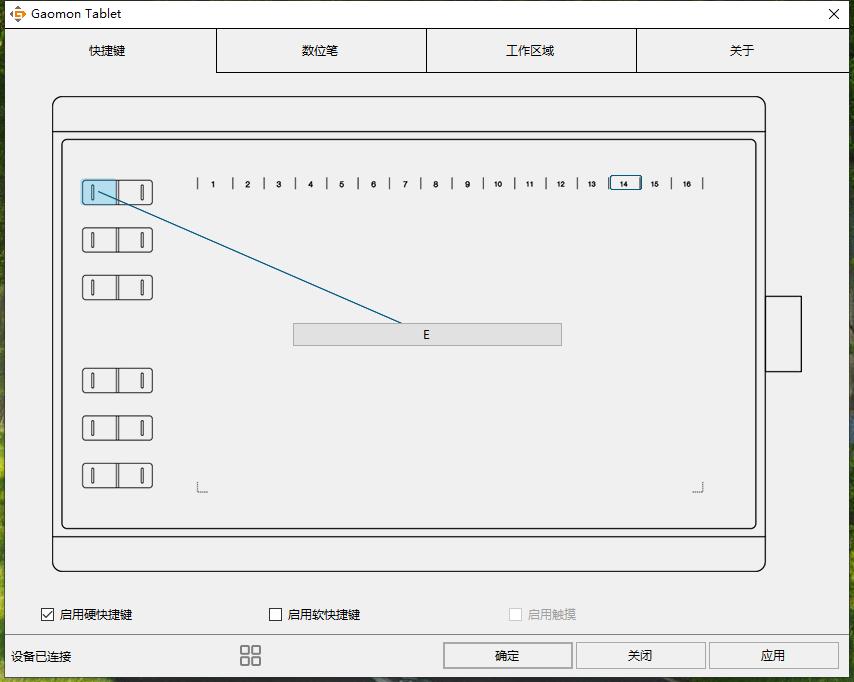Close the Gaomon Tablet window
854x682 pixels.
(834, 14)
